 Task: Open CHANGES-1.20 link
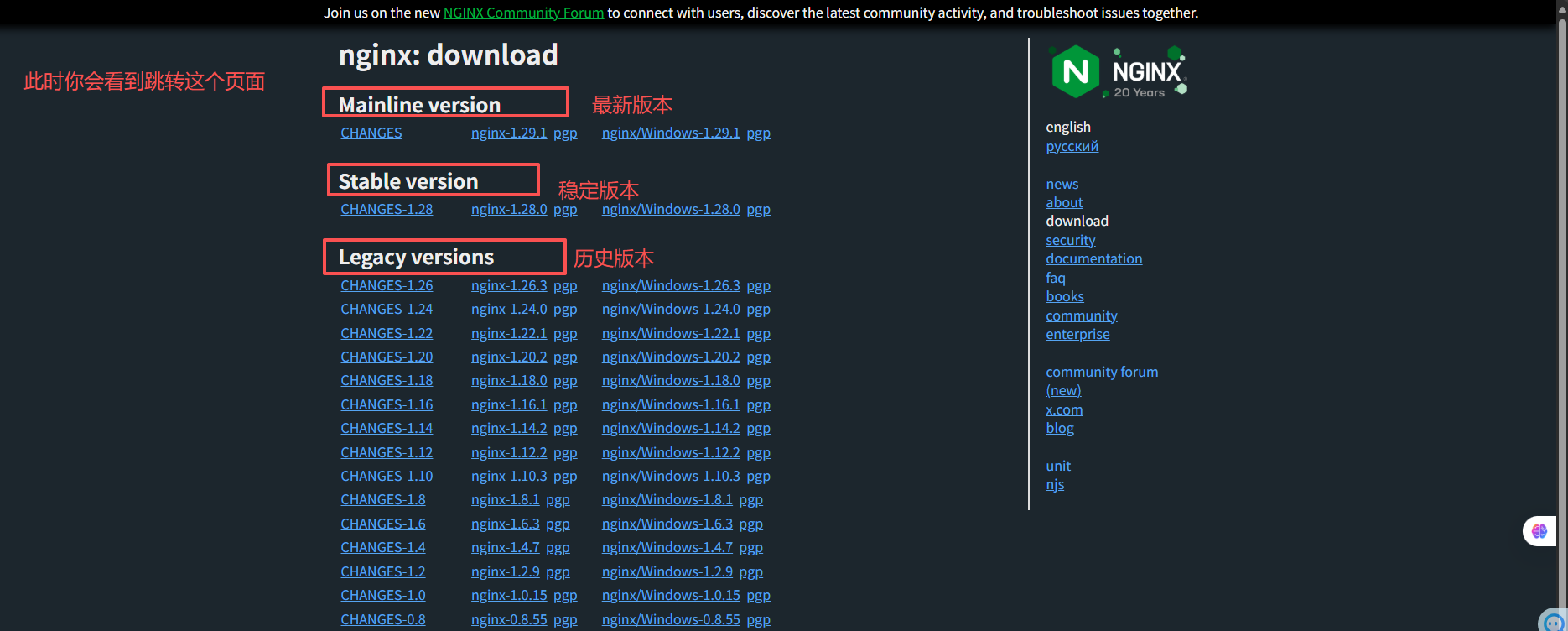tap(387, 357)
